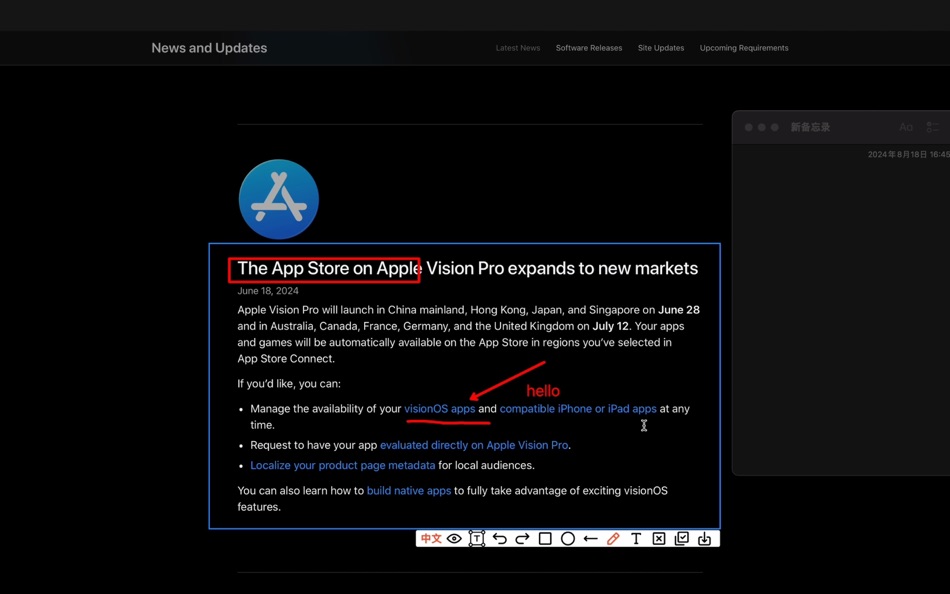
Task: Select the orange pencil drawing tool
Action: (x=613, y=538)
